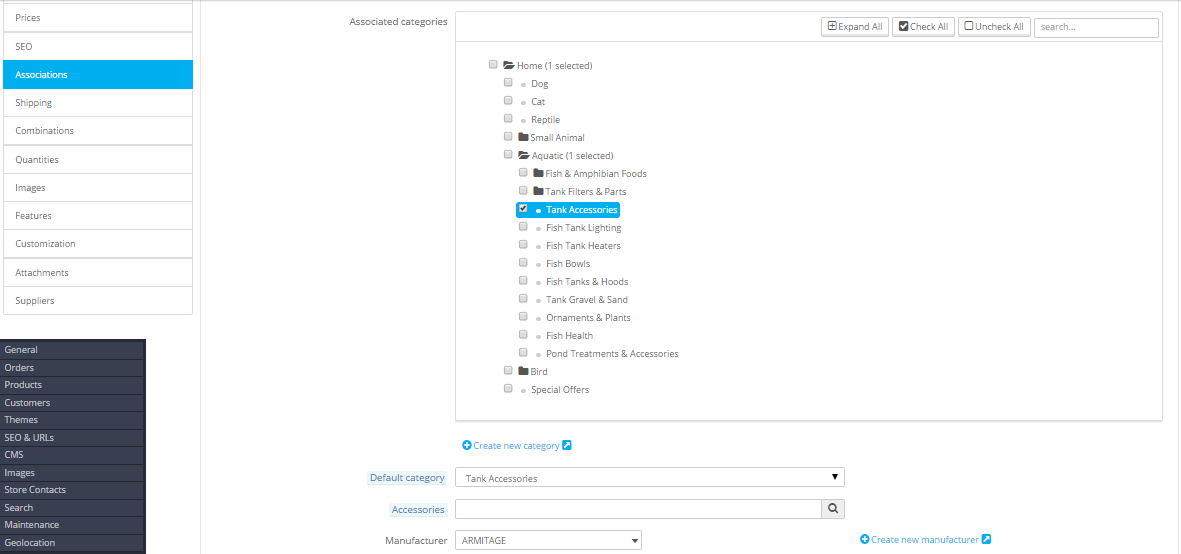1181x554 pixels.
Task: Click the Accessories search magnifier icon
Action: 833,509
